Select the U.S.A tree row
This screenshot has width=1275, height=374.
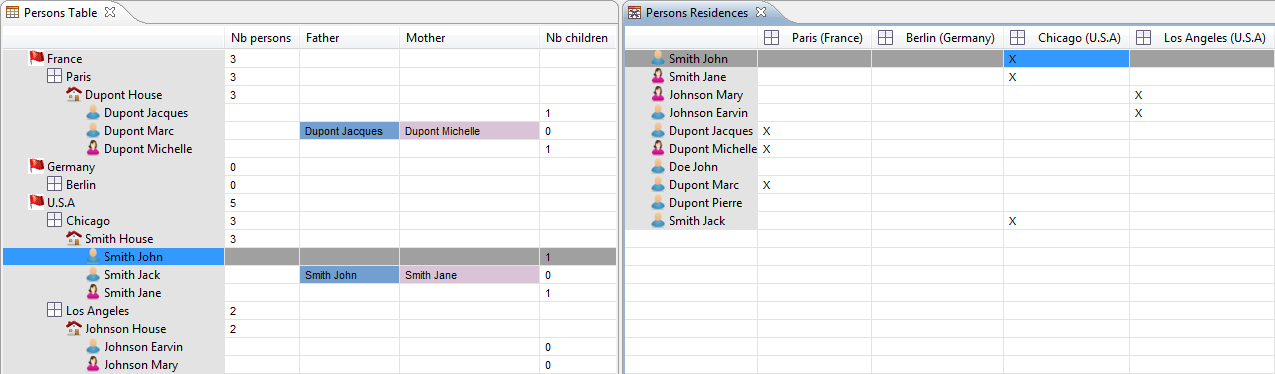coord(310,203)
